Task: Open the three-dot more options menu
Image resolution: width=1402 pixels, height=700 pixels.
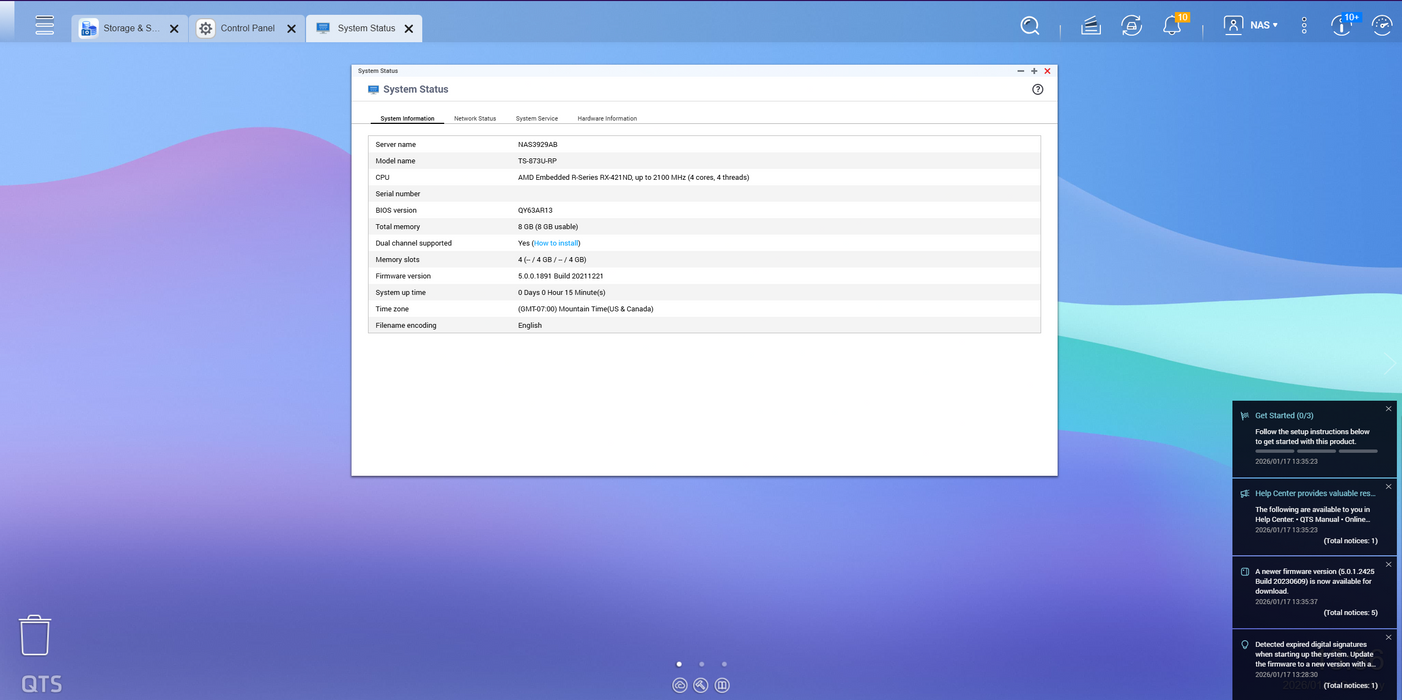Action: [1304, 26]
